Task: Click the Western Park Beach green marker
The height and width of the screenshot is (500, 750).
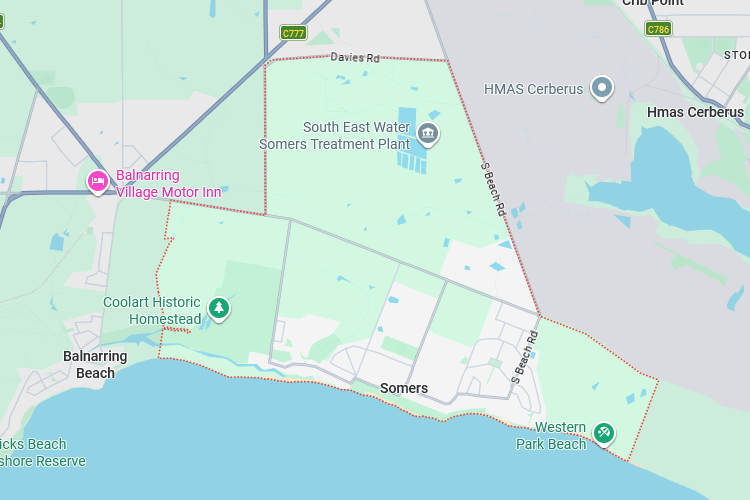Action: click(x=604, y=434)
